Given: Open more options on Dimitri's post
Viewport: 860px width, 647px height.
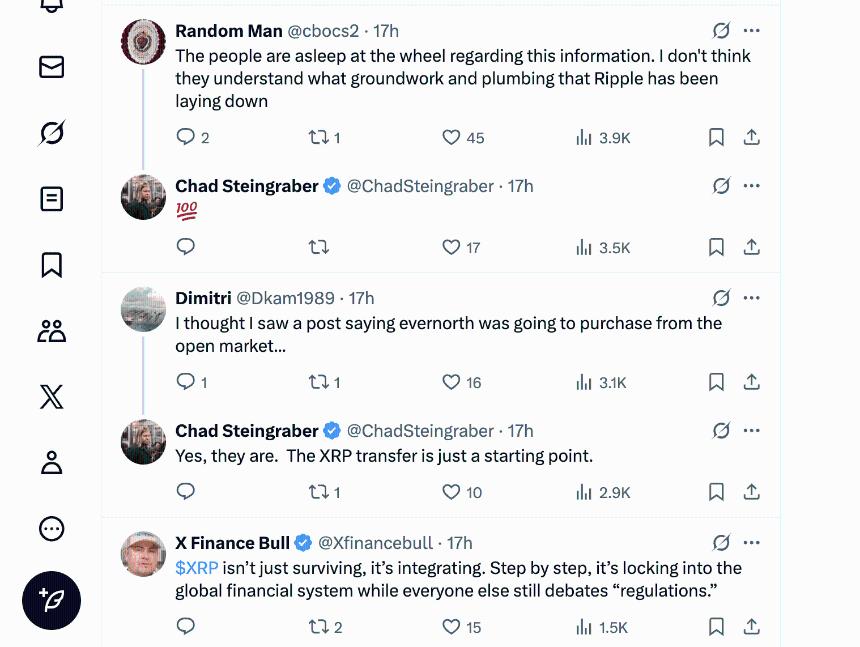Looking at the screenshot, I should coord(752,297).
